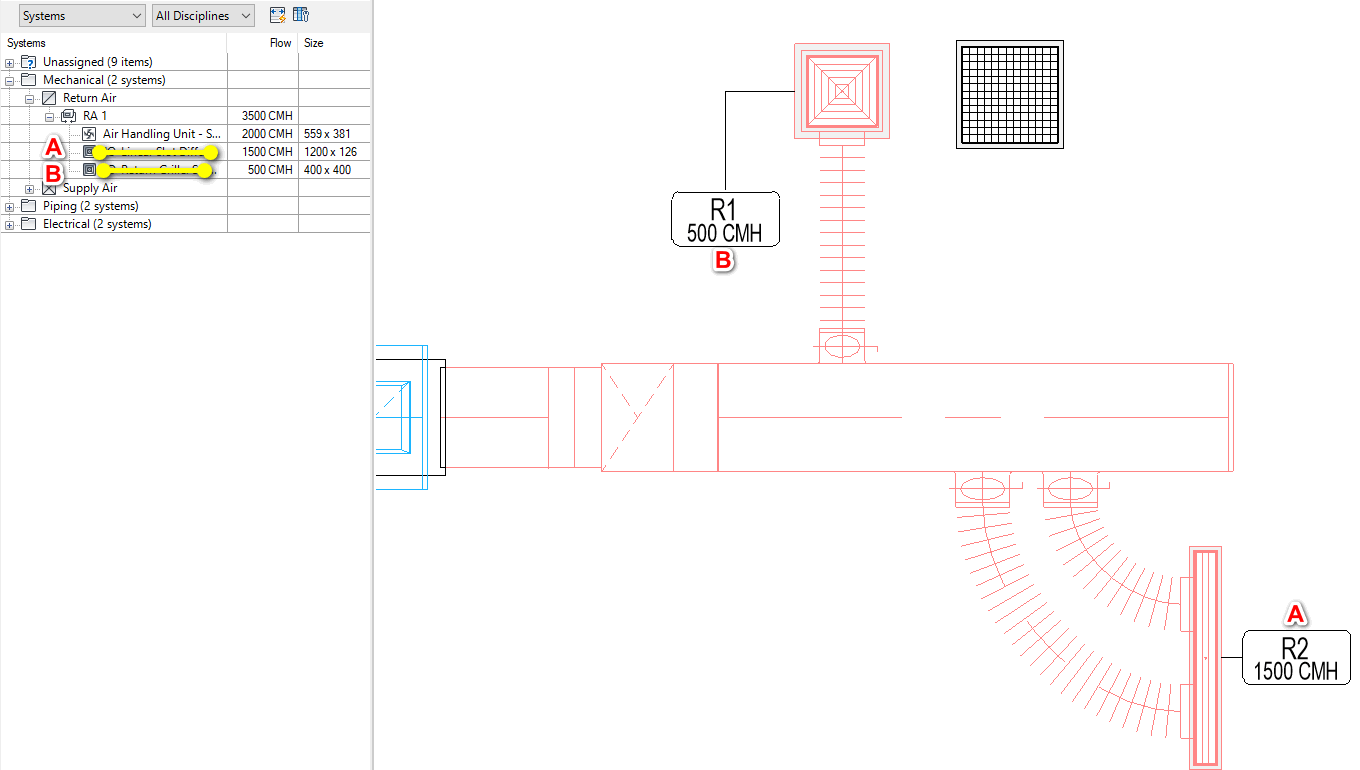
Task: Open the Systems view dropdown
Action: click(82, 15)
